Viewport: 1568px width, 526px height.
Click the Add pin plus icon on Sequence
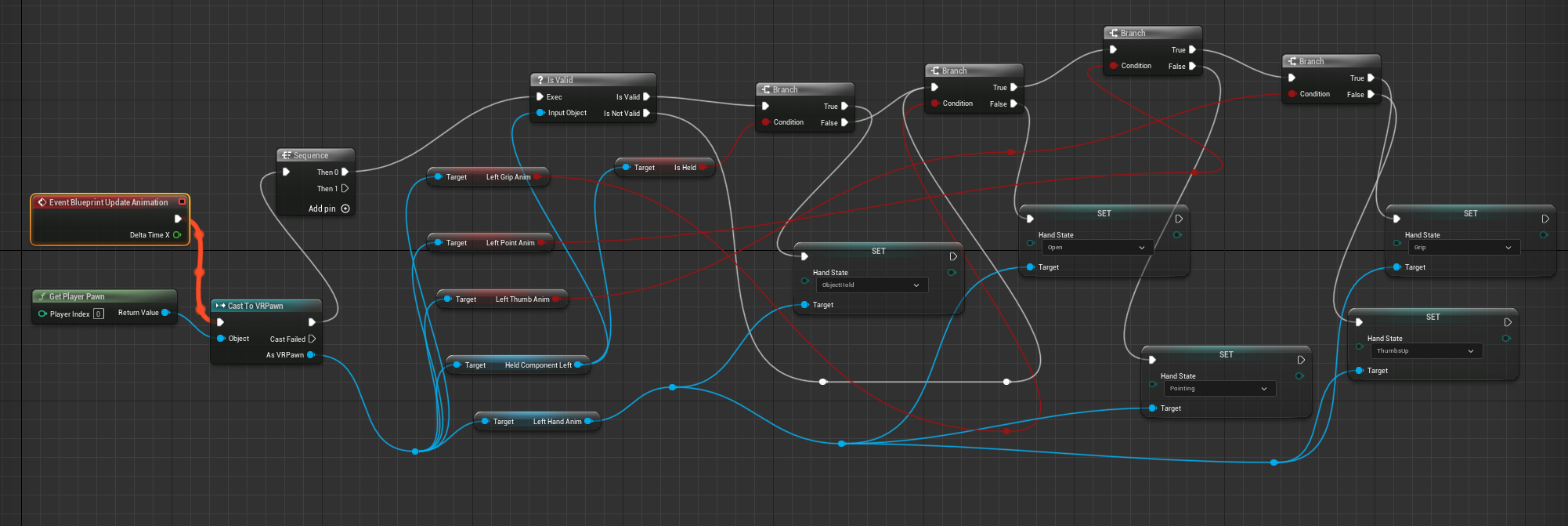point(345,209)
